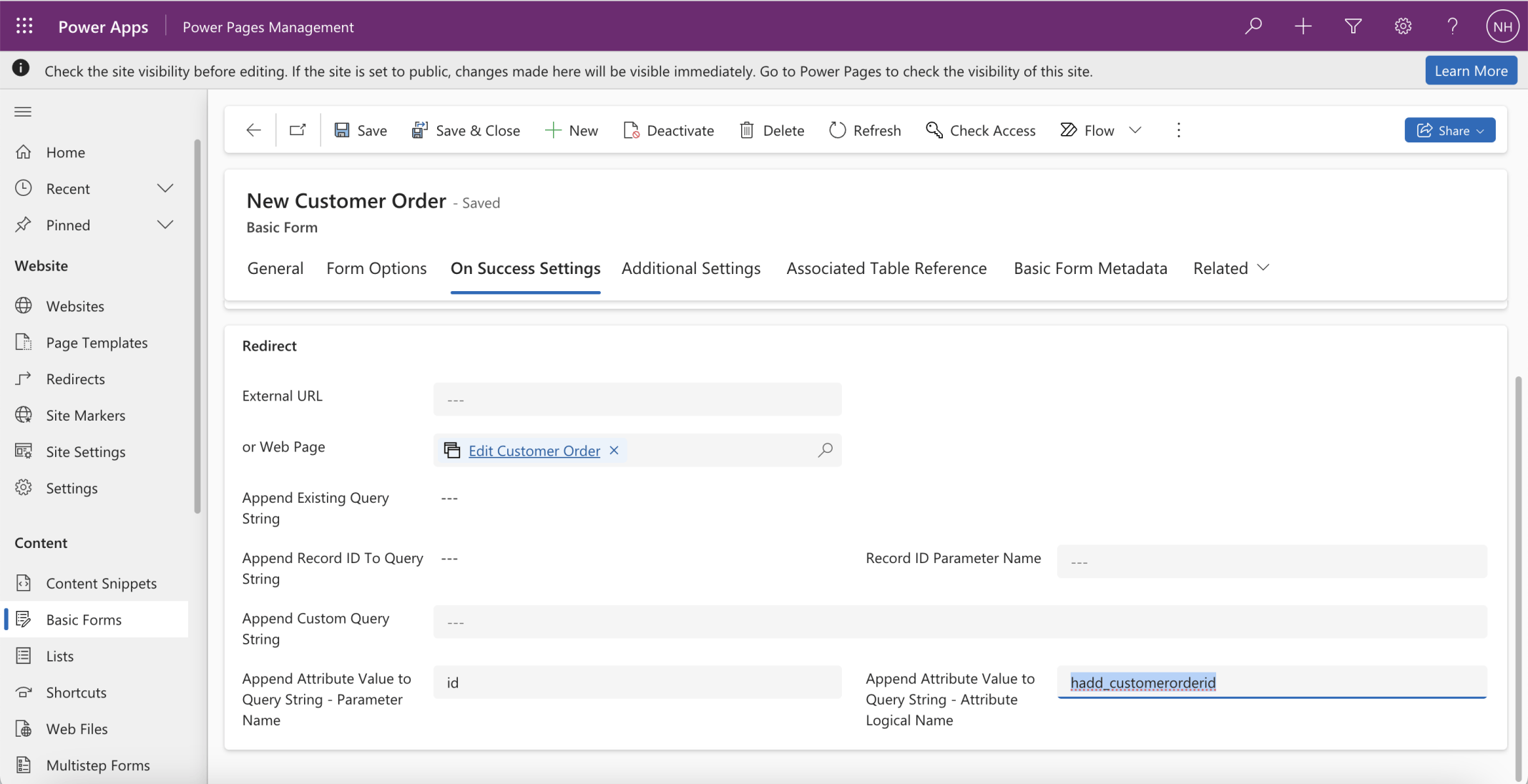Open the Flow dropdown chevron
This screenshot has height=784, width=1528.
(x=1135, y=130)
